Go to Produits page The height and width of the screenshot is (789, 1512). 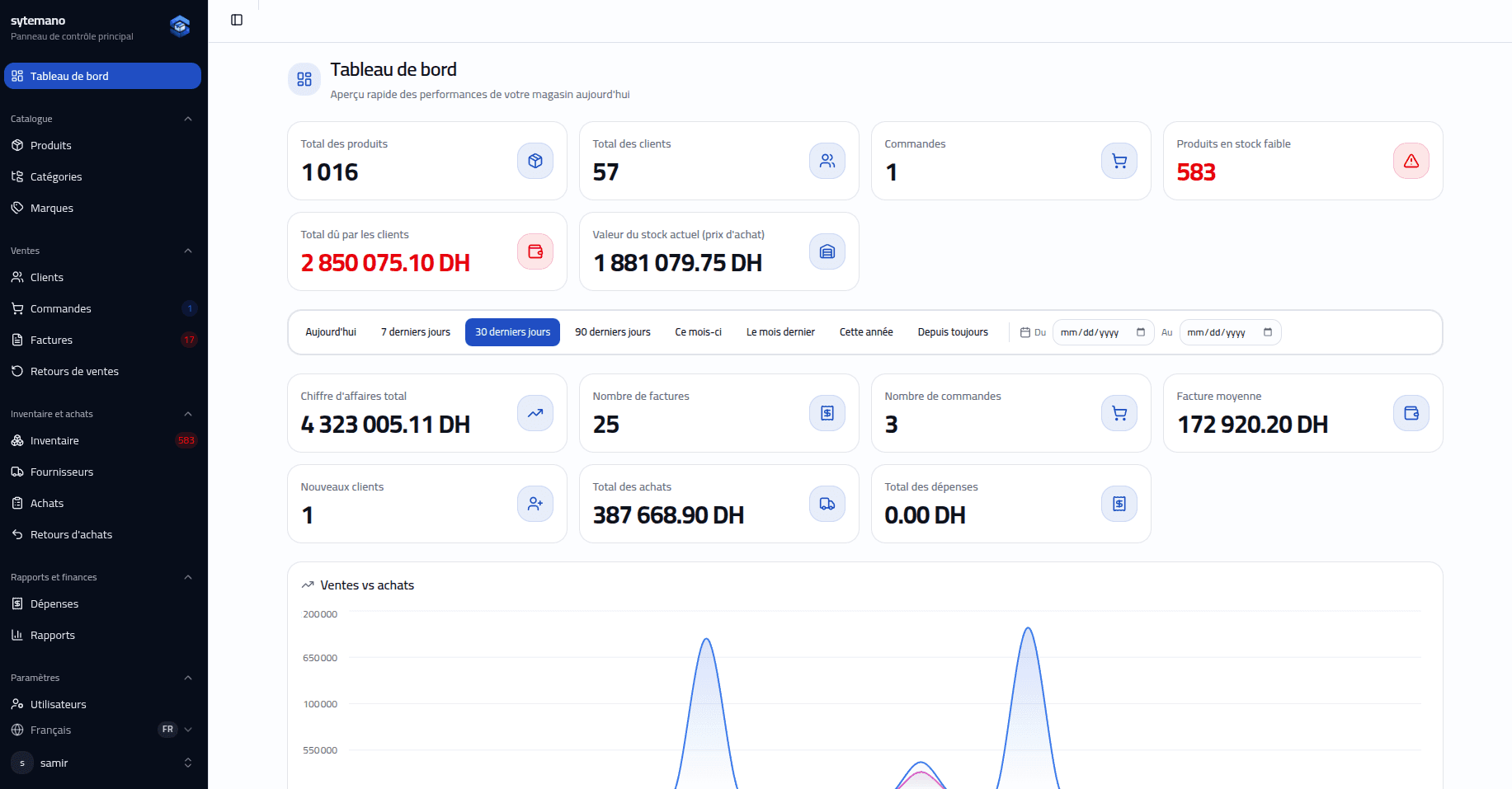click(102, 145)
